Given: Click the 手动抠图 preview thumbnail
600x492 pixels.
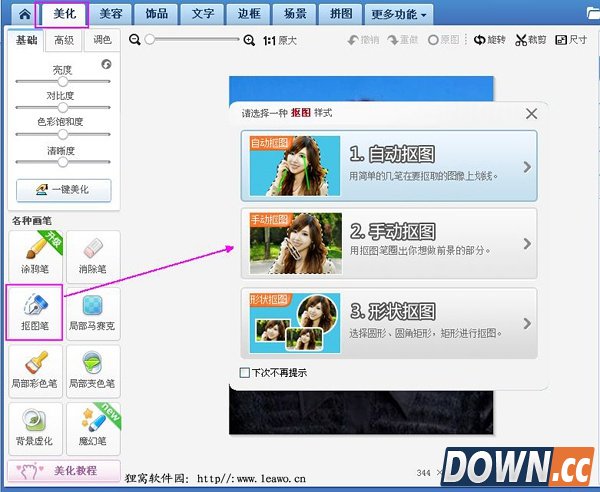Looking at the screenshot, I should 295,243.
